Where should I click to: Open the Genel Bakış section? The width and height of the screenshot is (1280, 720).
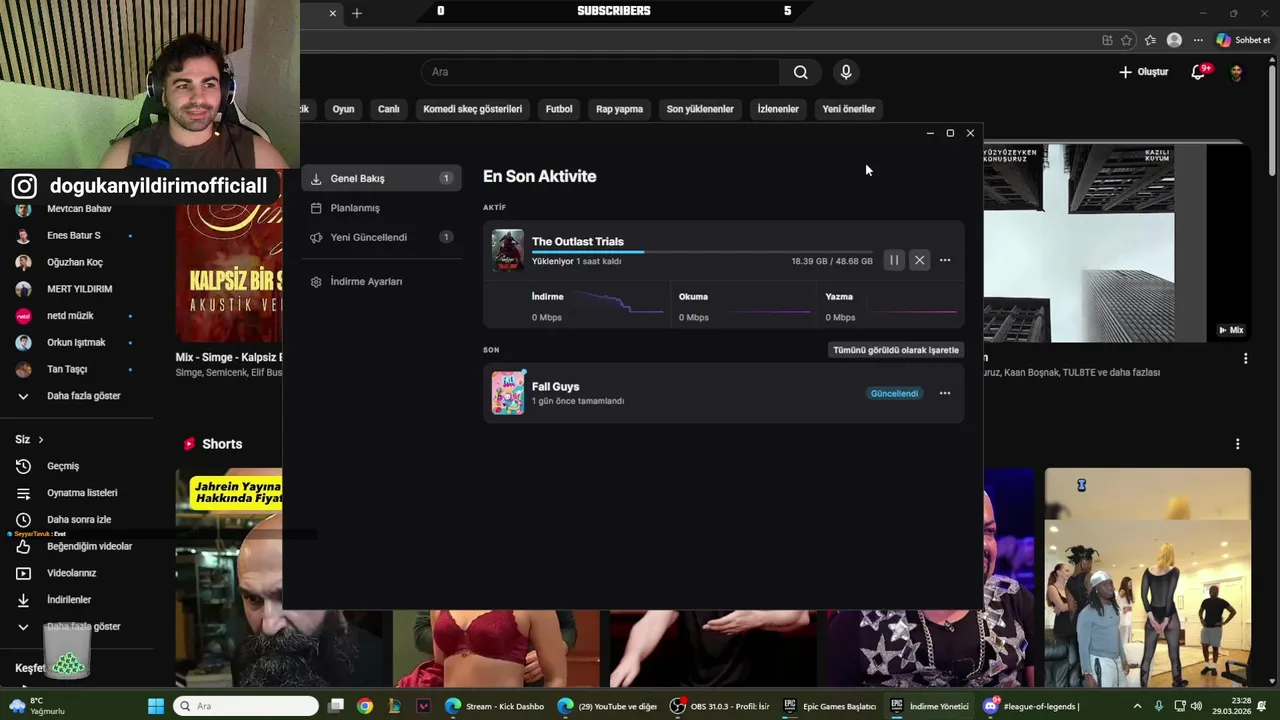tap(381, 178)
